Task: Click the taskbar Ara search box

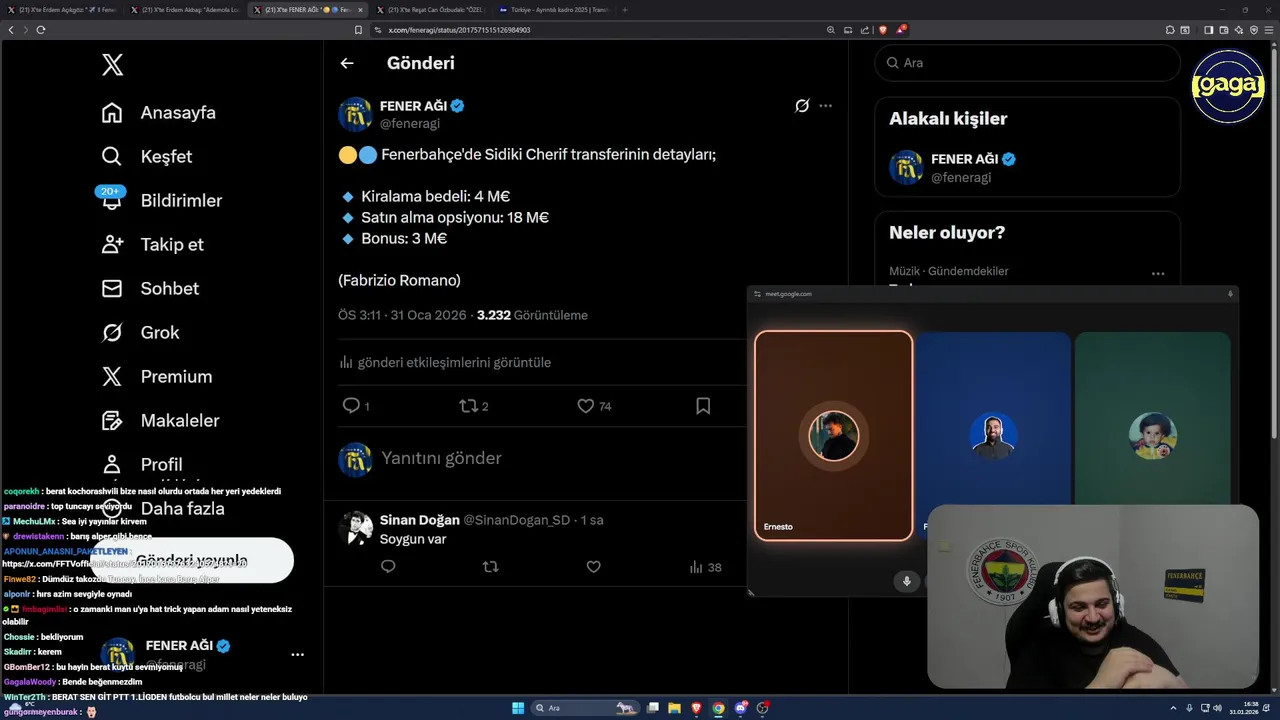Action: click(x=584, y=708)
